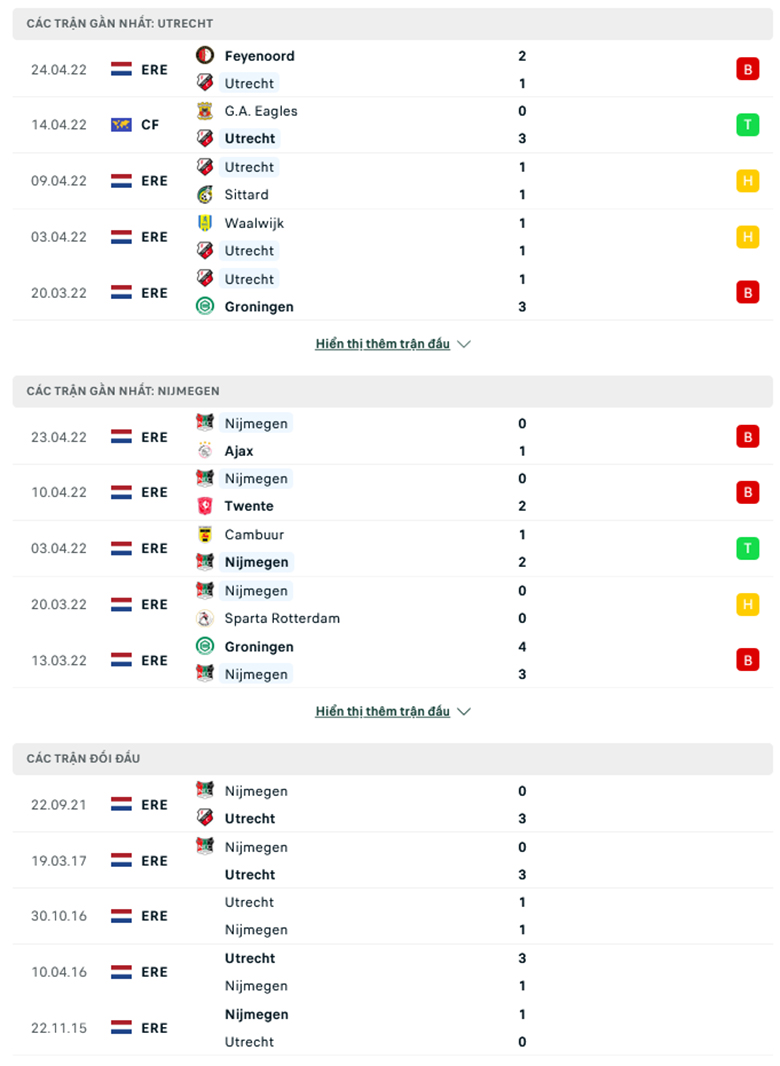Click the Feyenoord club logo

205,55
